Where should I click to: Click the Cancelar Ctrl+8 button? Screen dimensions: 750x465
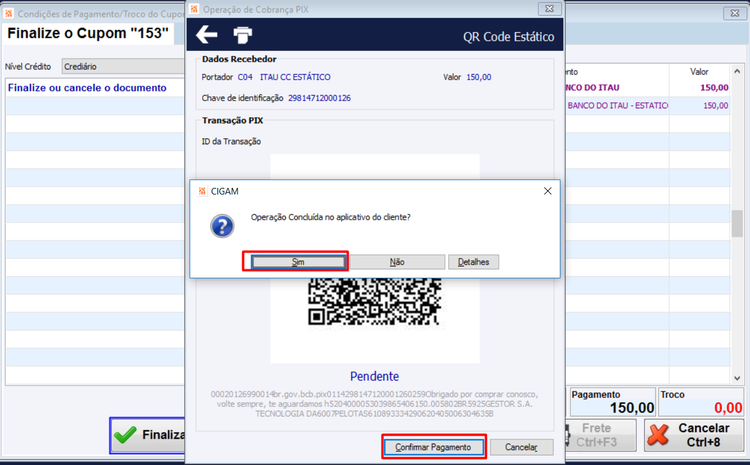pos(694,435)
